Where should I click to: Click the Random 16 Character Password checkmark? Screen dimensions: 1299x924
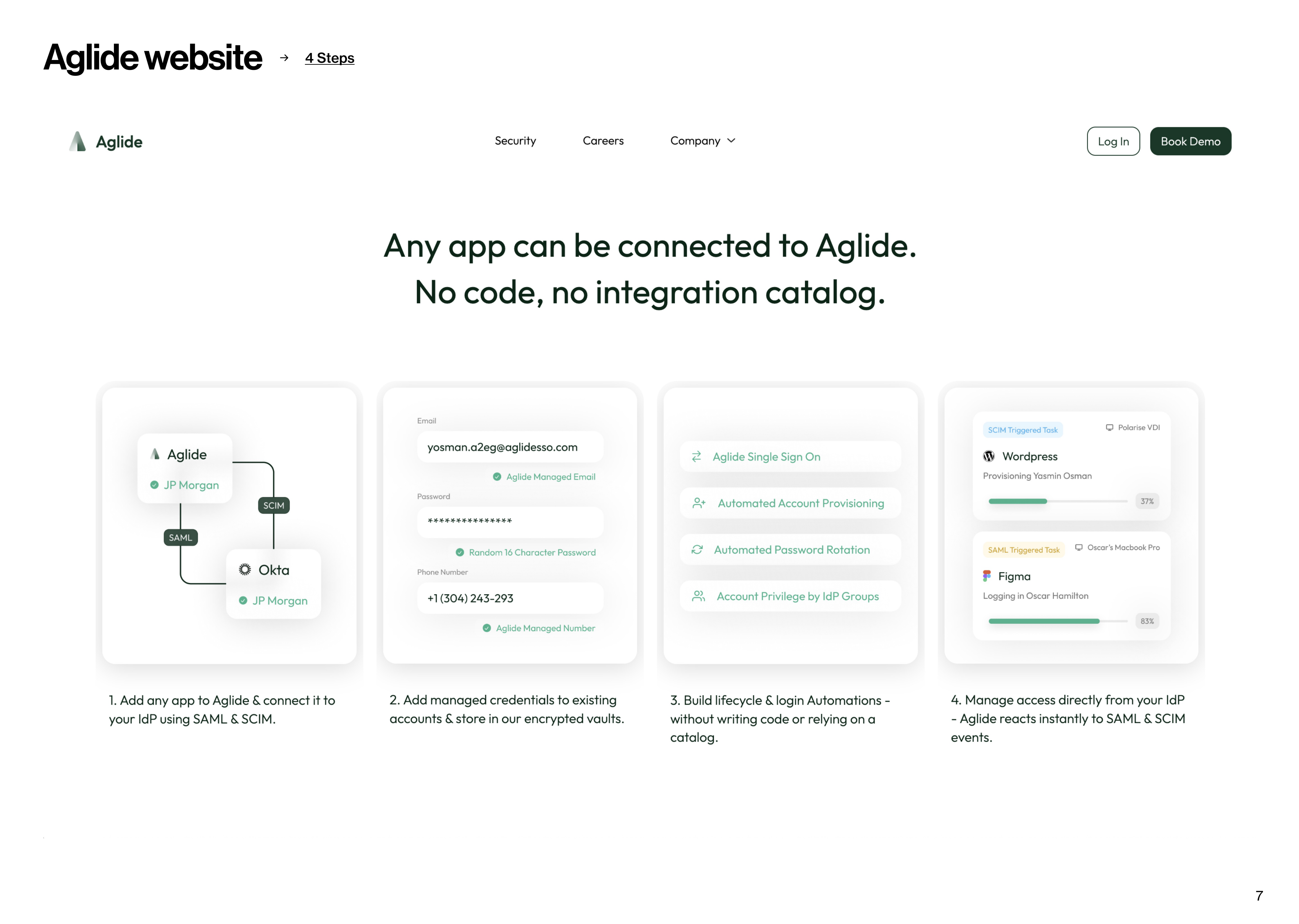[460, 552]
